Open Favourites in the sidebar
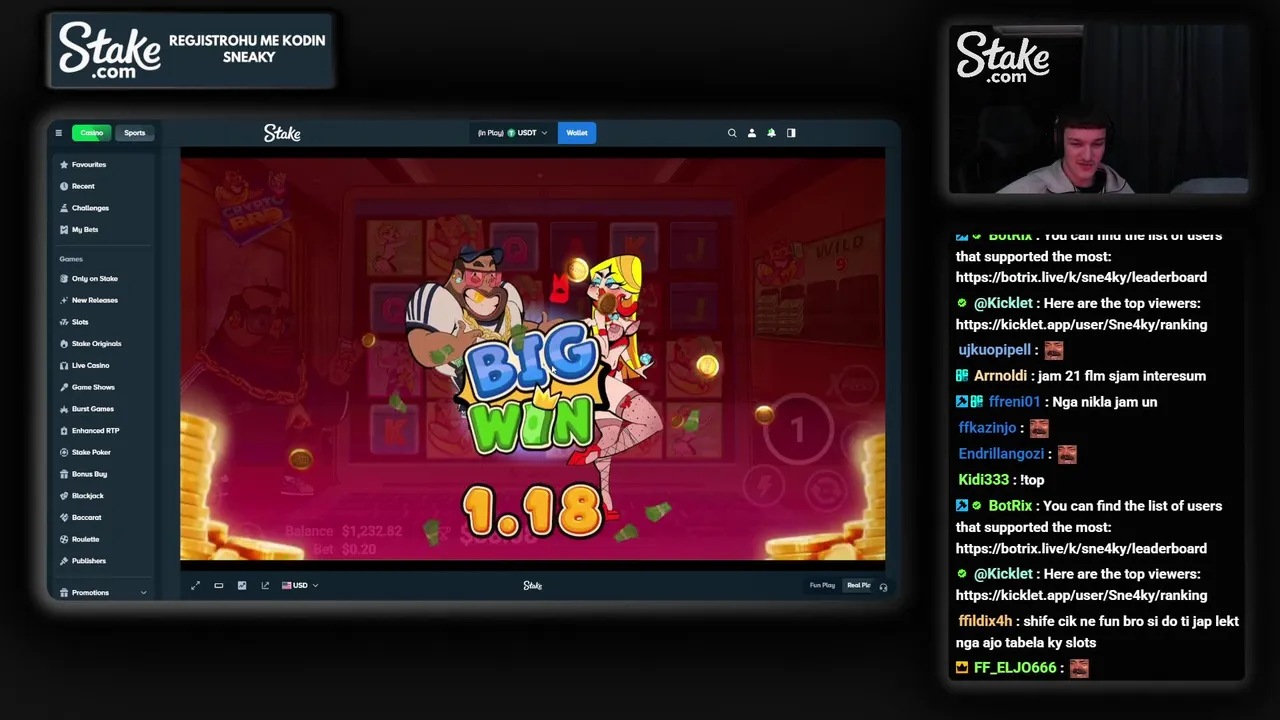This screenshot has width=1280, height=720. pyautogui.click(x=88, y=164)
